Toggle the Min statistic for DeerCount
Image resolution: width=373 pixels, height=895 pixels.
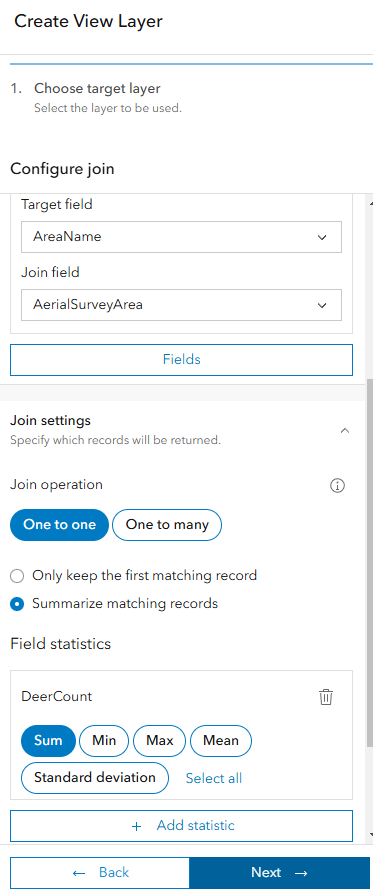click(x=104, y=741)
